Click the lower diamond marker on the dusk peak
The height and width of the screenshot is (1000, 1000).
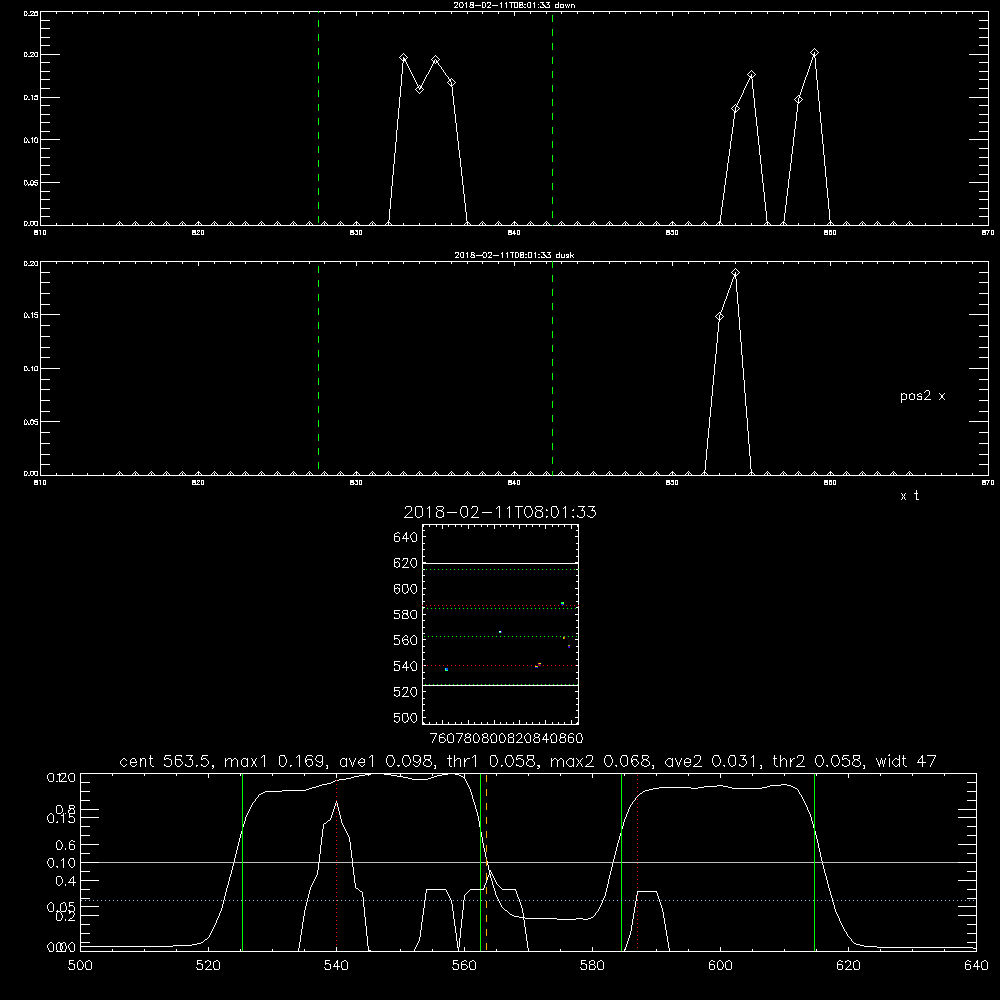click(x=719, y=317)
